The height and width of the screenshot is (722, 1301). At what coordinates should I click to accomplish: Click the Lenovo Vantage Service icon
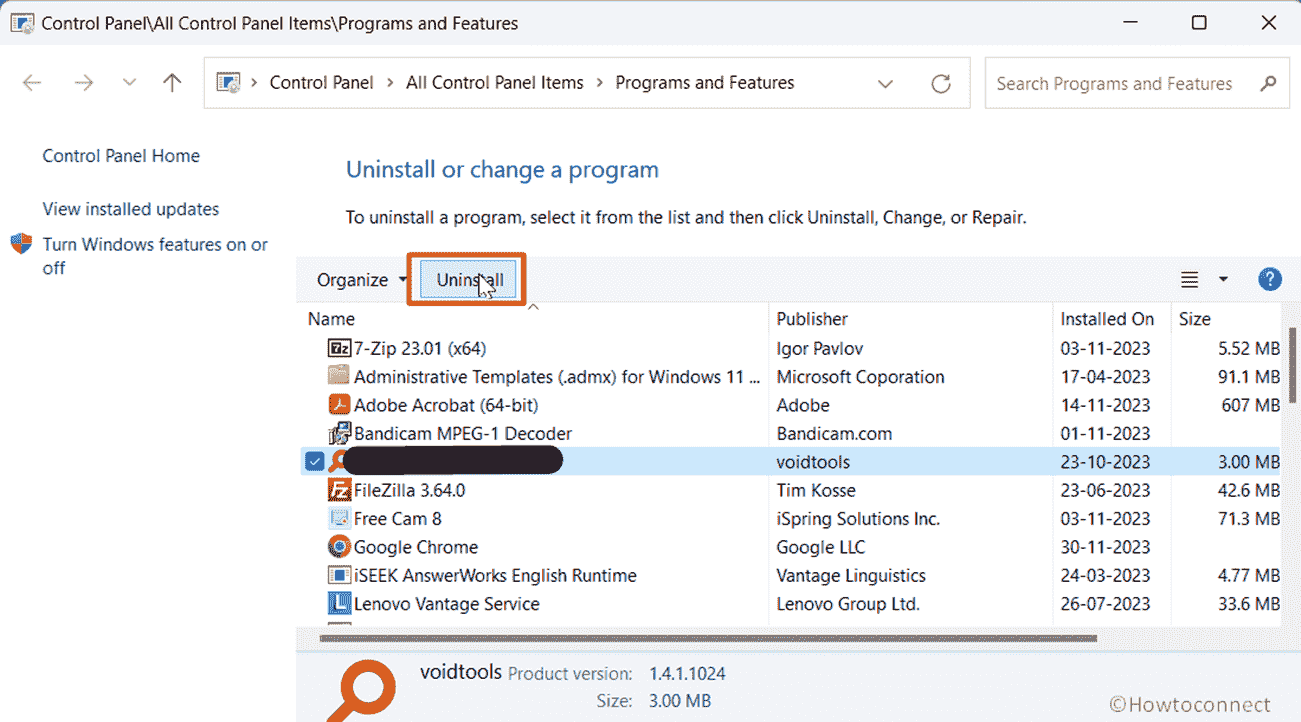point(339,604)
